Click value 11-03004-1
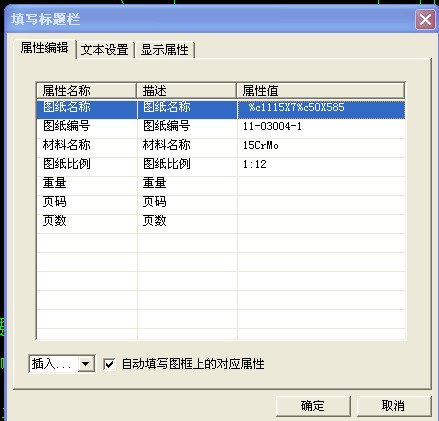 coord(321,128)
